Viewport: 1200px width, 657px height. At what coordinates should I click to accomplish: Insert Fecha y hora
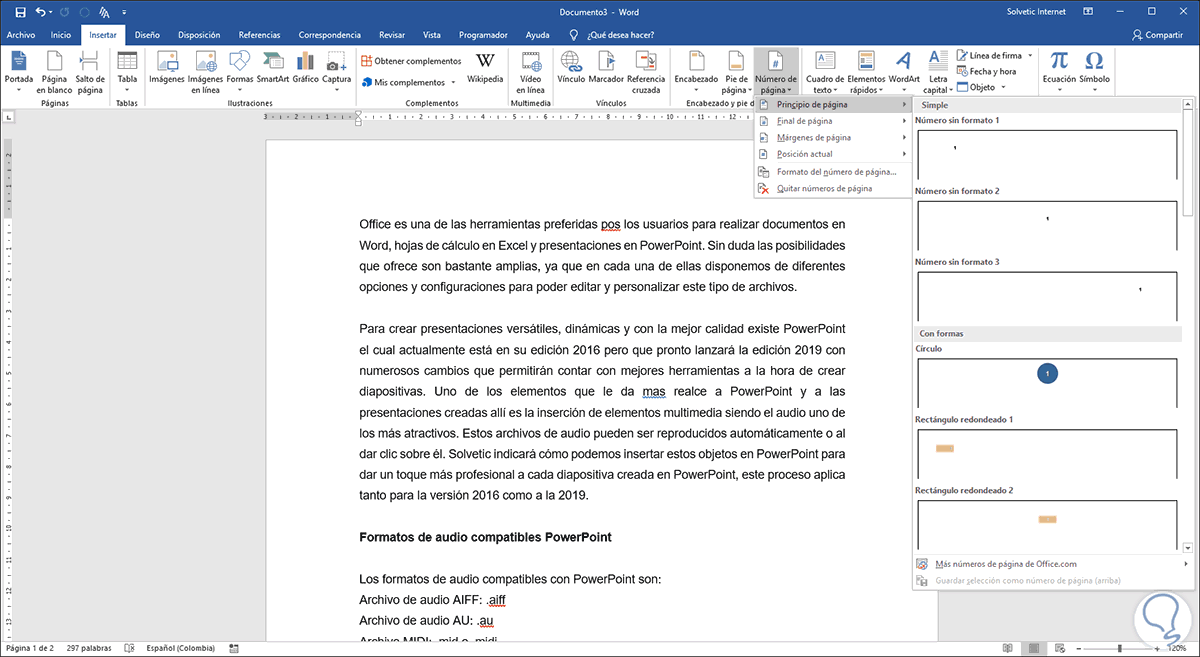(986, 71)
